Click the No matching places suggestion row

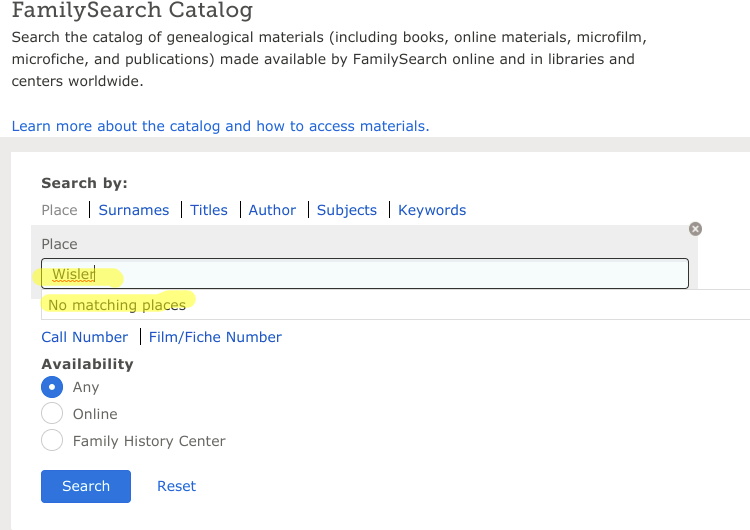[x=396, y=305]
